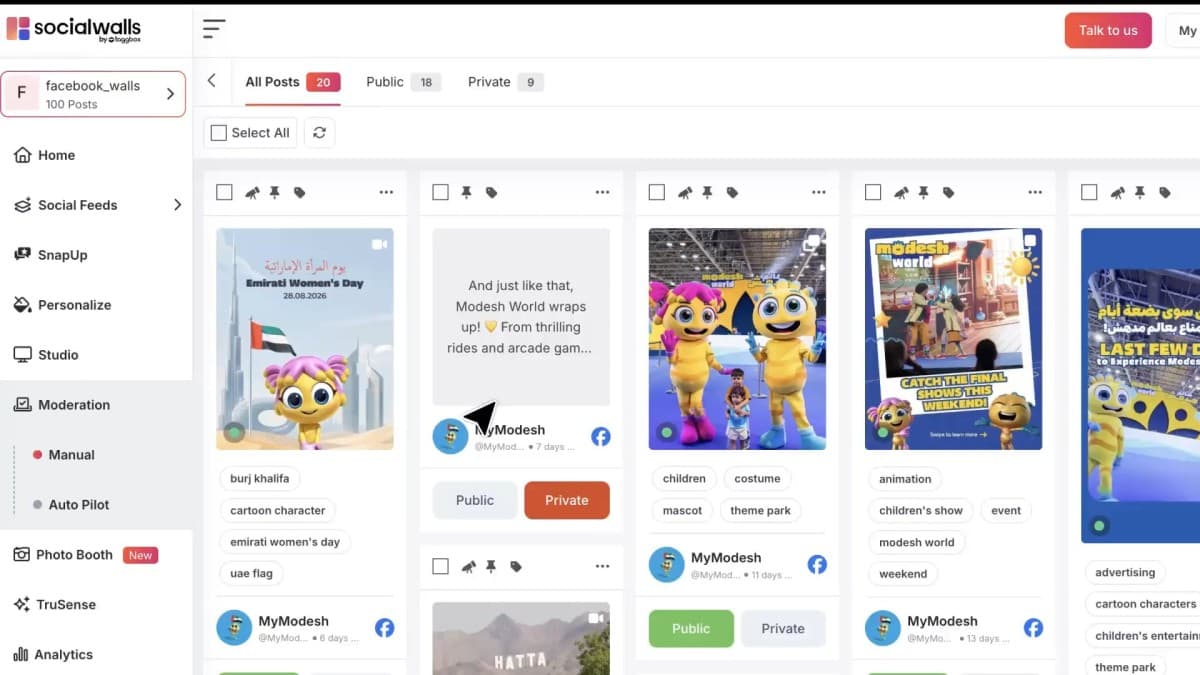Viewport: 1200px width, 675px height.
Task: Set the mascot costume post to Private
Action: pos(783,628)
